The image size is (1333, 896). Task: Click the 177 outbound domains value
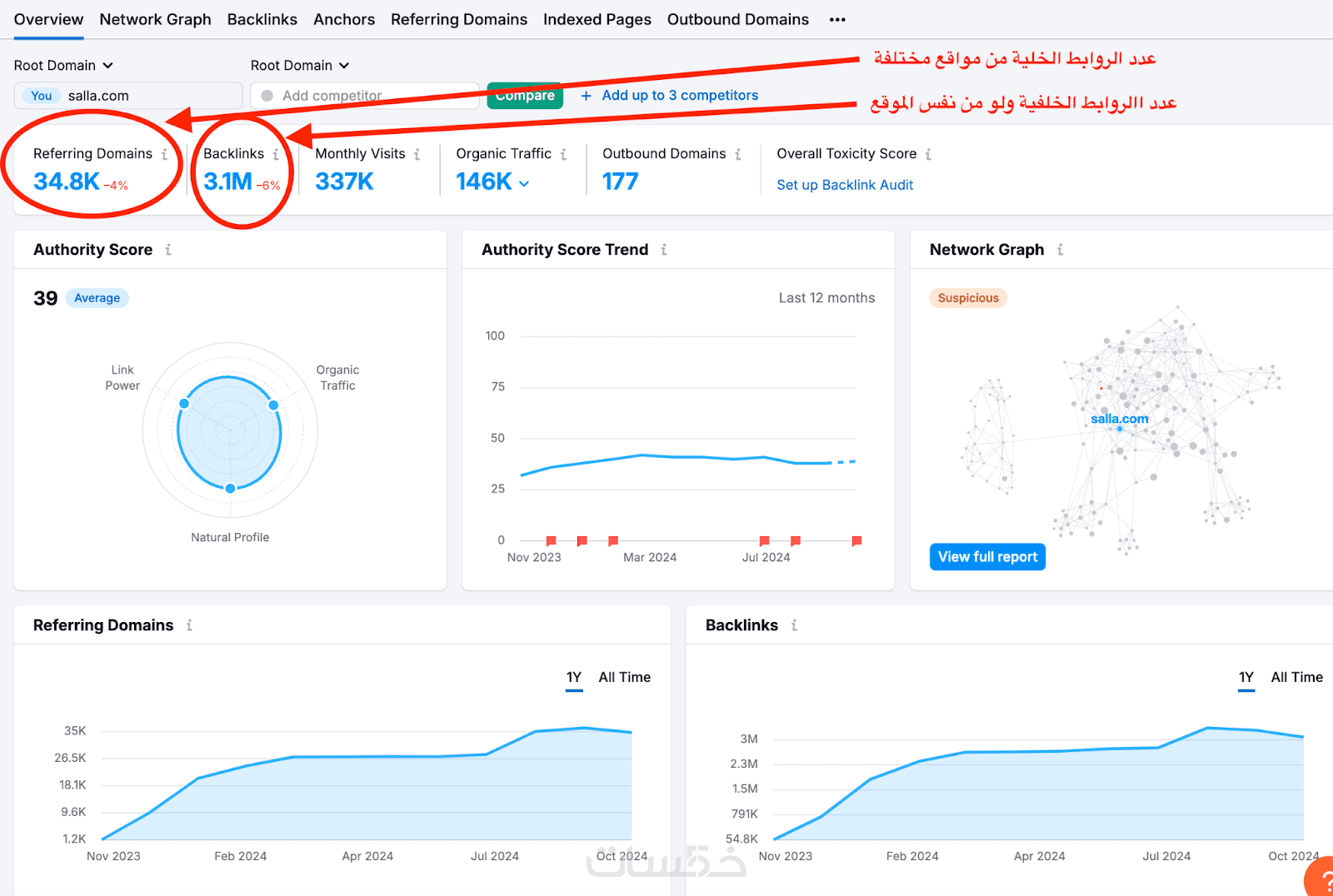620,182
